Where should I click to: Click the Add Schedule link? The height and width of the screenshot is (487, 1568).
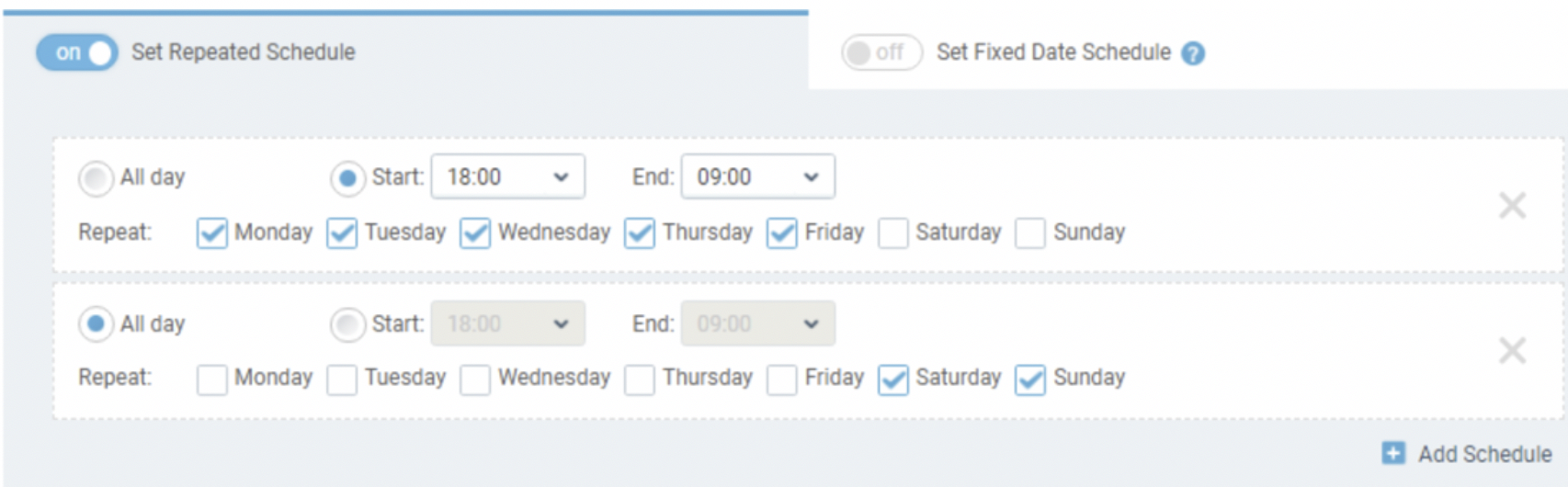pos(1484,454)
